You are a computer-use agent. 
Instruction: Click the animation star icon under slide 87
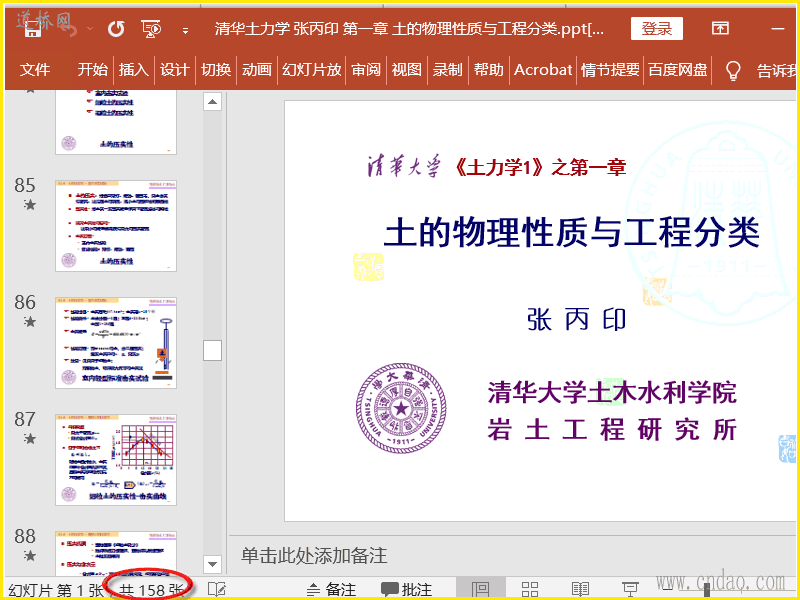coord(30,438)
